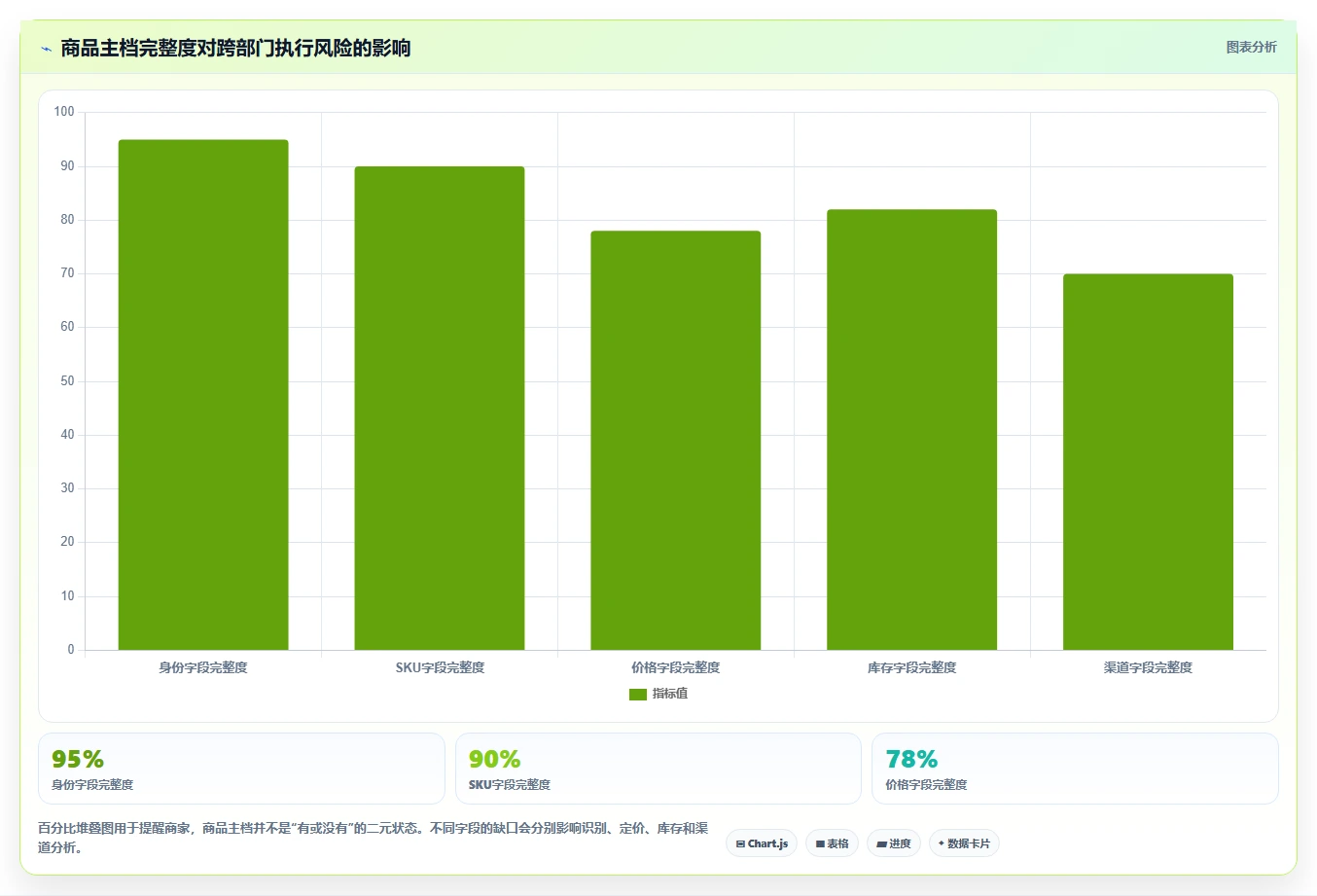Click the 身份字段完整度 x-axis label
This screenshot has height=896, width=1317.
(x=203, y=667)
